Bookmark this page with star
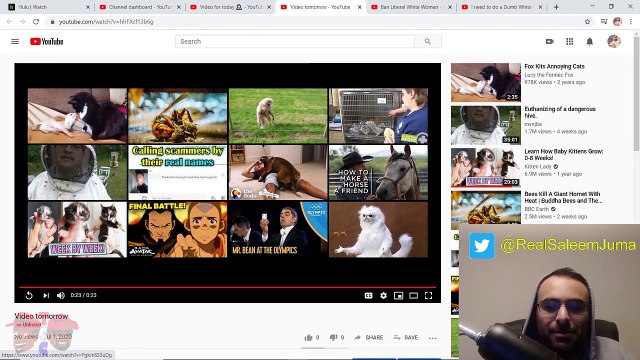The image size is (640, 360). pyautogui.click(x=587, y=22)
